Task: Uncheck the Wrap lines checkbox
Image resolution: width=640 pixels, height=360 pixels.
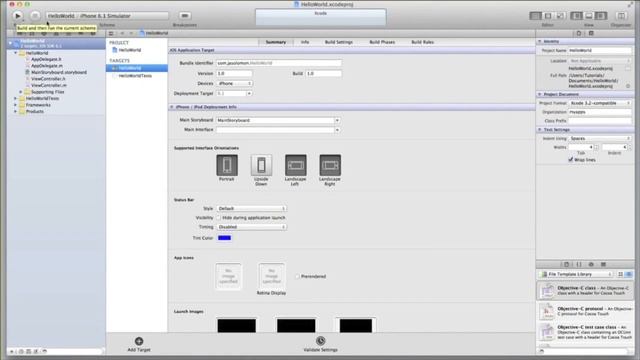Action: tap(571, 160)
